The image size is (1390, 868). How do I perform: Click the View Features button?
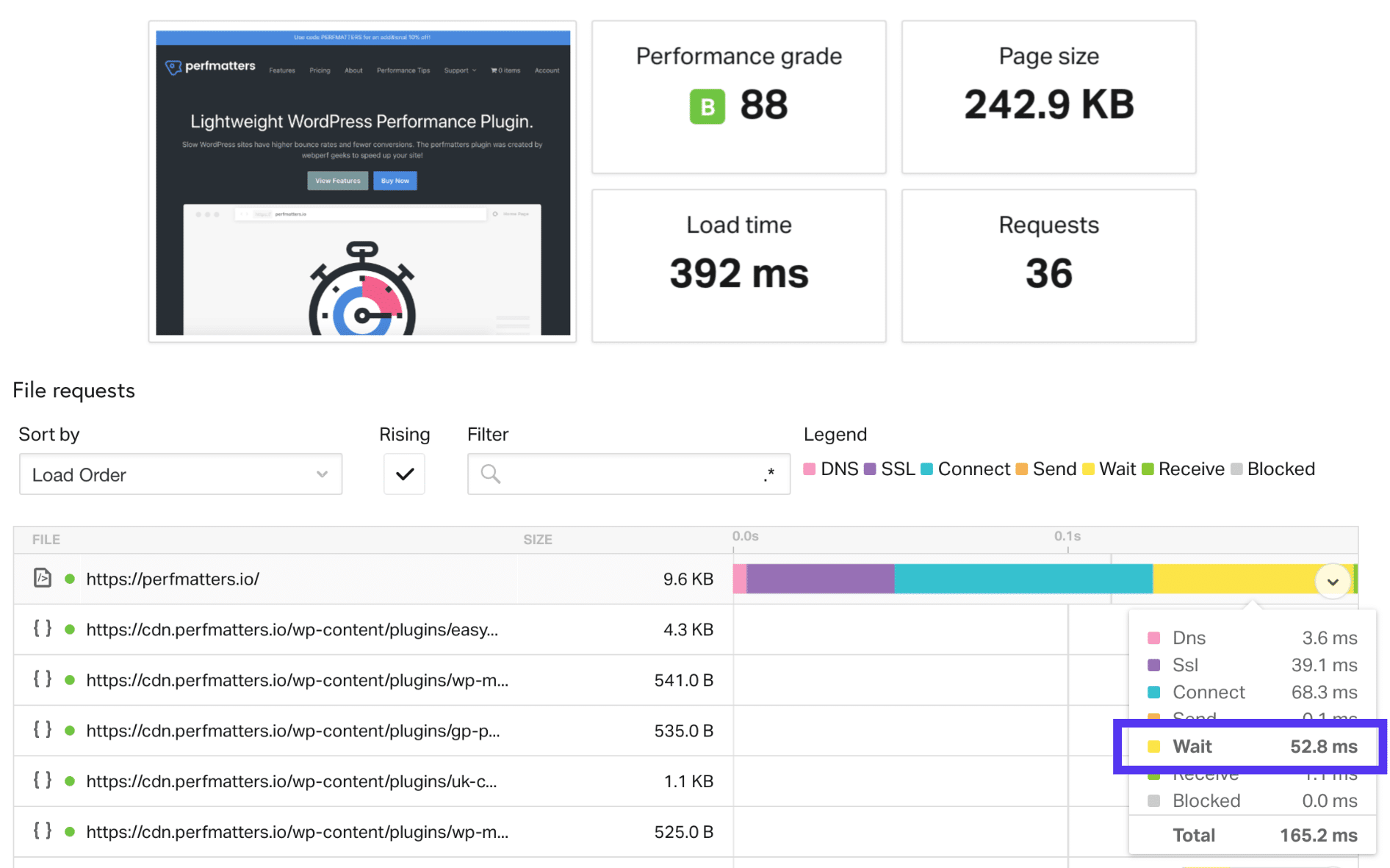coord(337,180)
